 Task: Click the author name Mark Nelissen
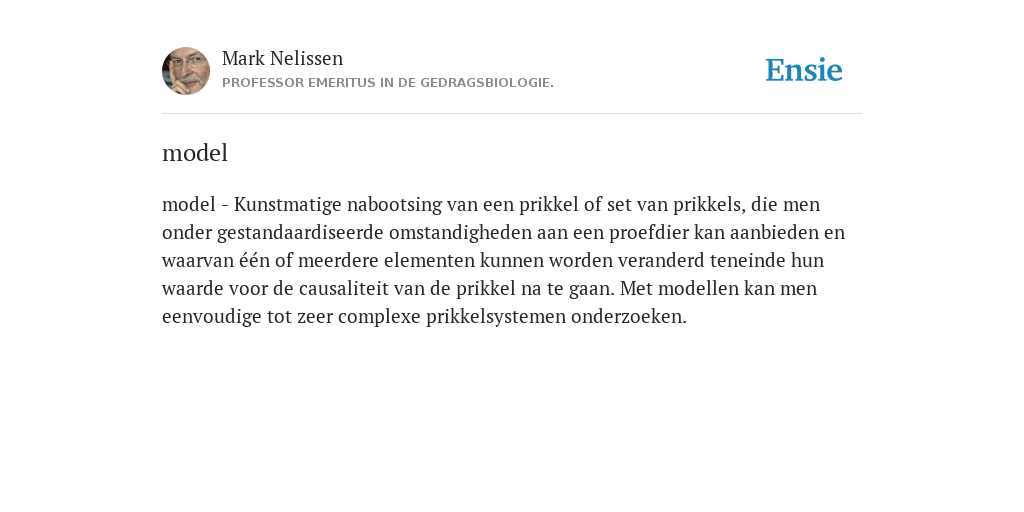[x=282, y=58]
